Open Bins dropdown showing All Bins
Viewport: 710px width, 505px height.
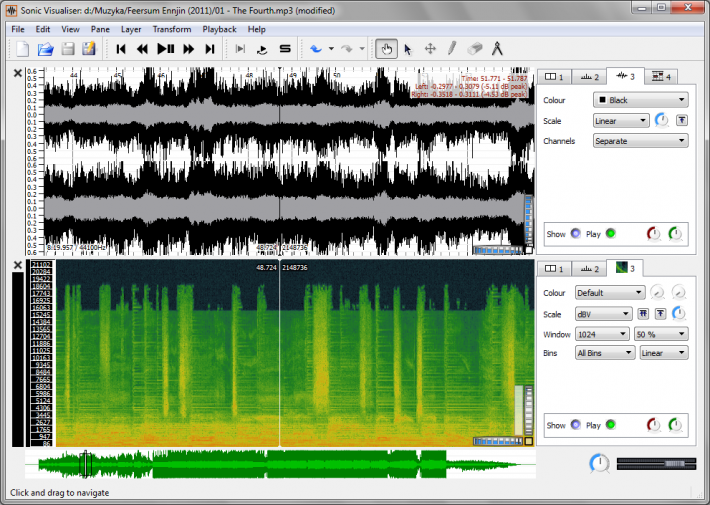[x=604, y=353]
